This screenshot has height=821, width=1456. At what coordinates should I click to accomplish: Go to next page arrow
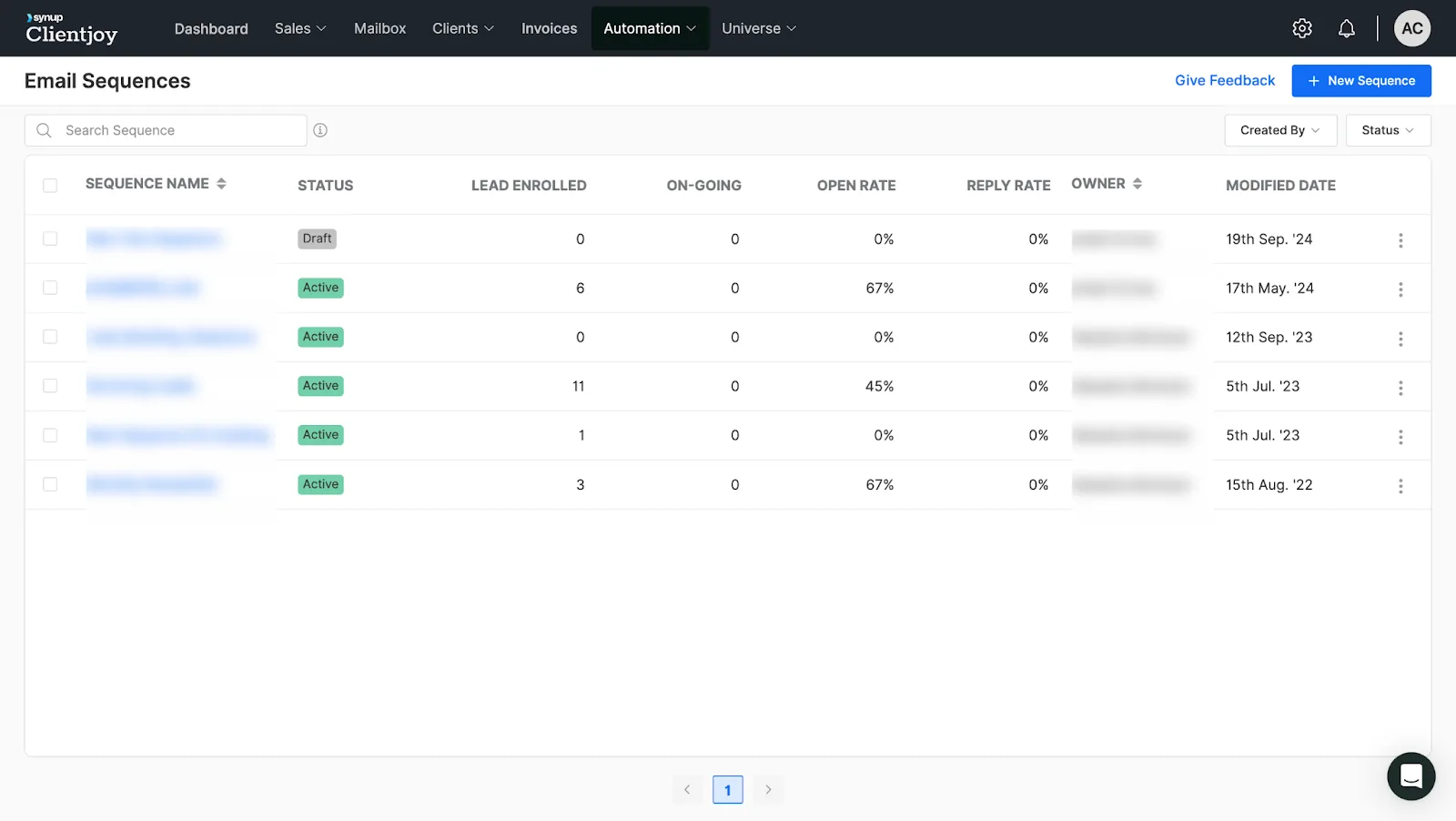pyautogui.click(x=768, y=789)
